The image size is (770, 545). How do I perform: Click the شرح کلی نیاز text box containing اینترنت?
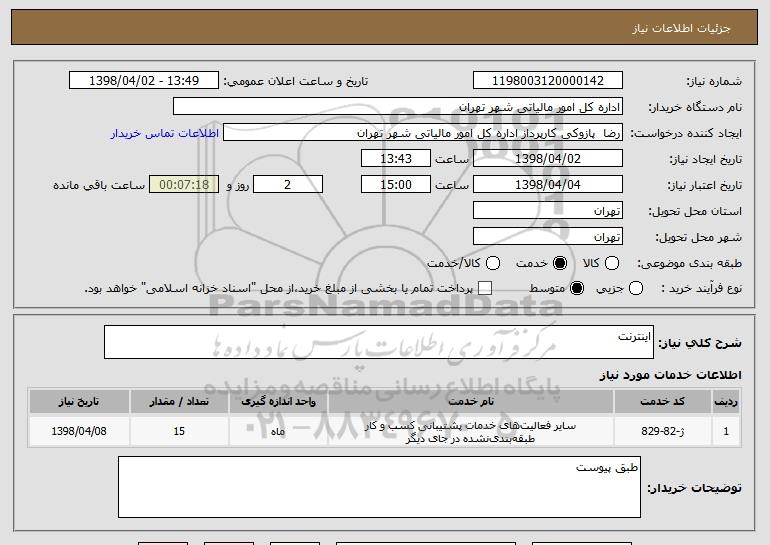coord(379,342)
